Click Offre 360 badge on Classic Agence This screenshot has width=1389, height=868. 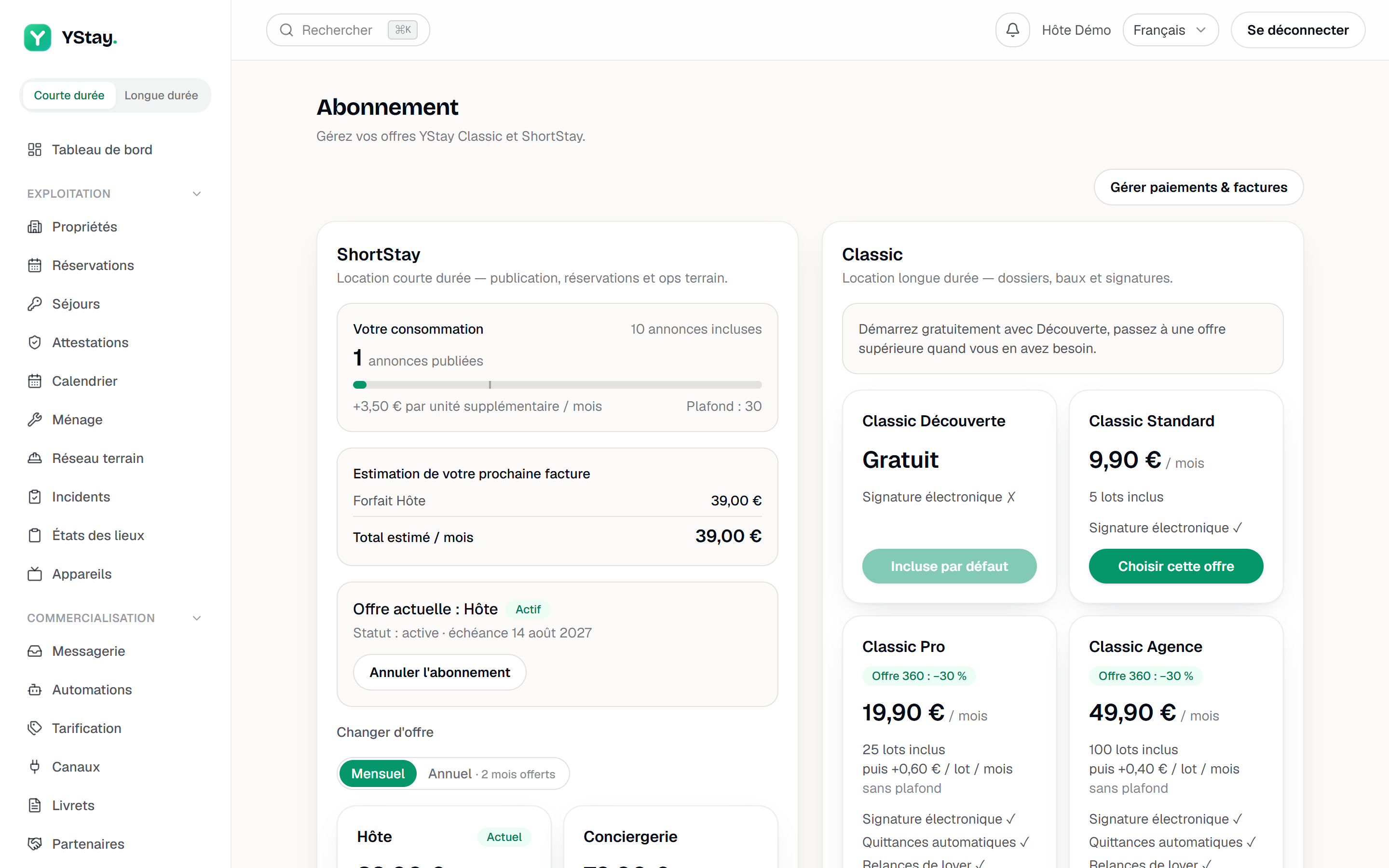tap(1145, 676)
